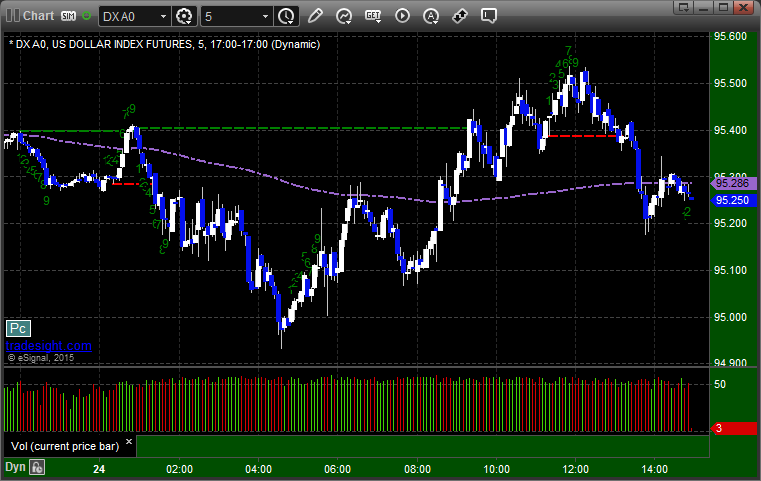
Task: Click the 95.100 price axis label
Action: [x=730, y=270]
